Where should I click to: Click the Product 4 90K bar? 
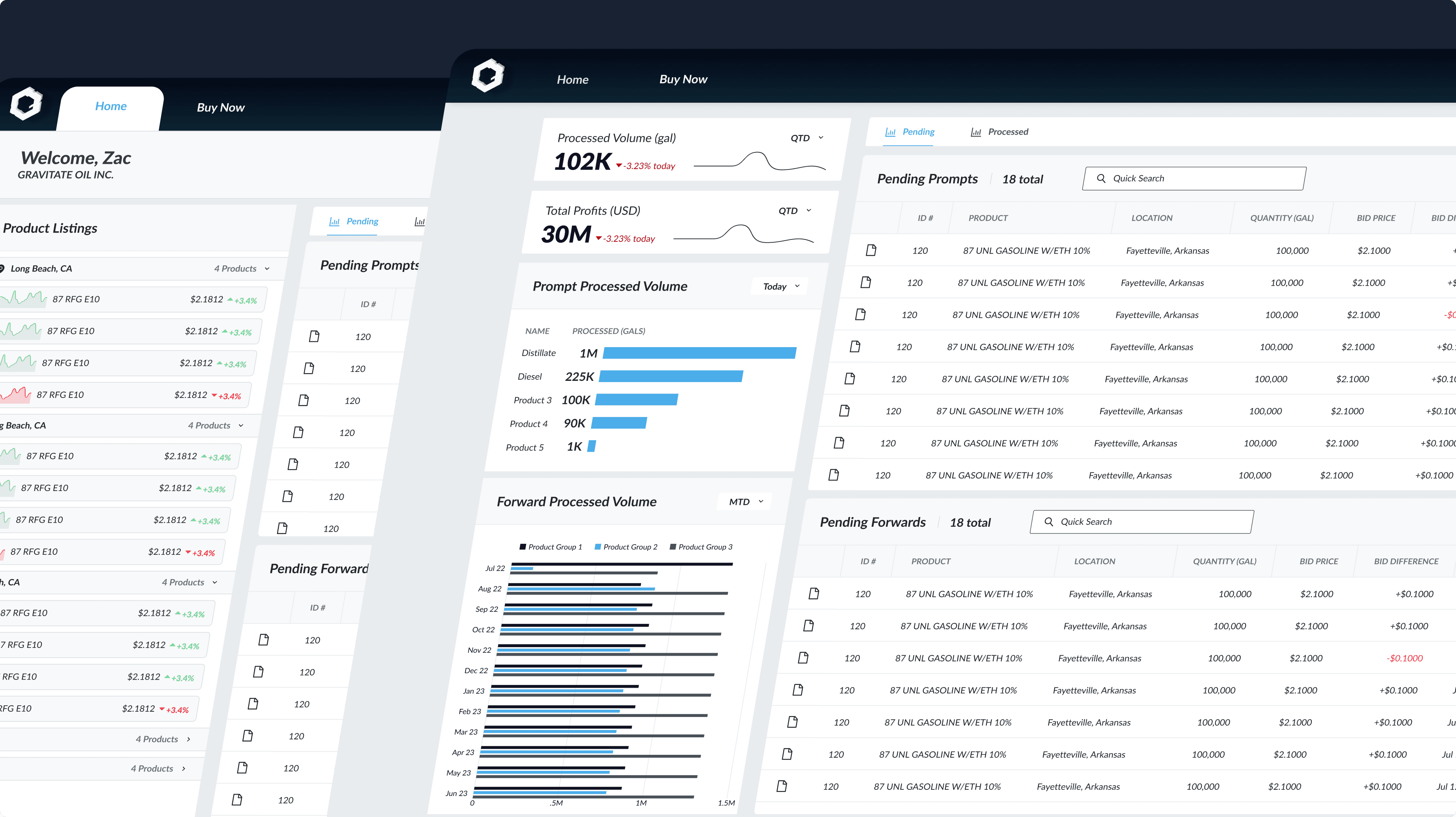619,423
